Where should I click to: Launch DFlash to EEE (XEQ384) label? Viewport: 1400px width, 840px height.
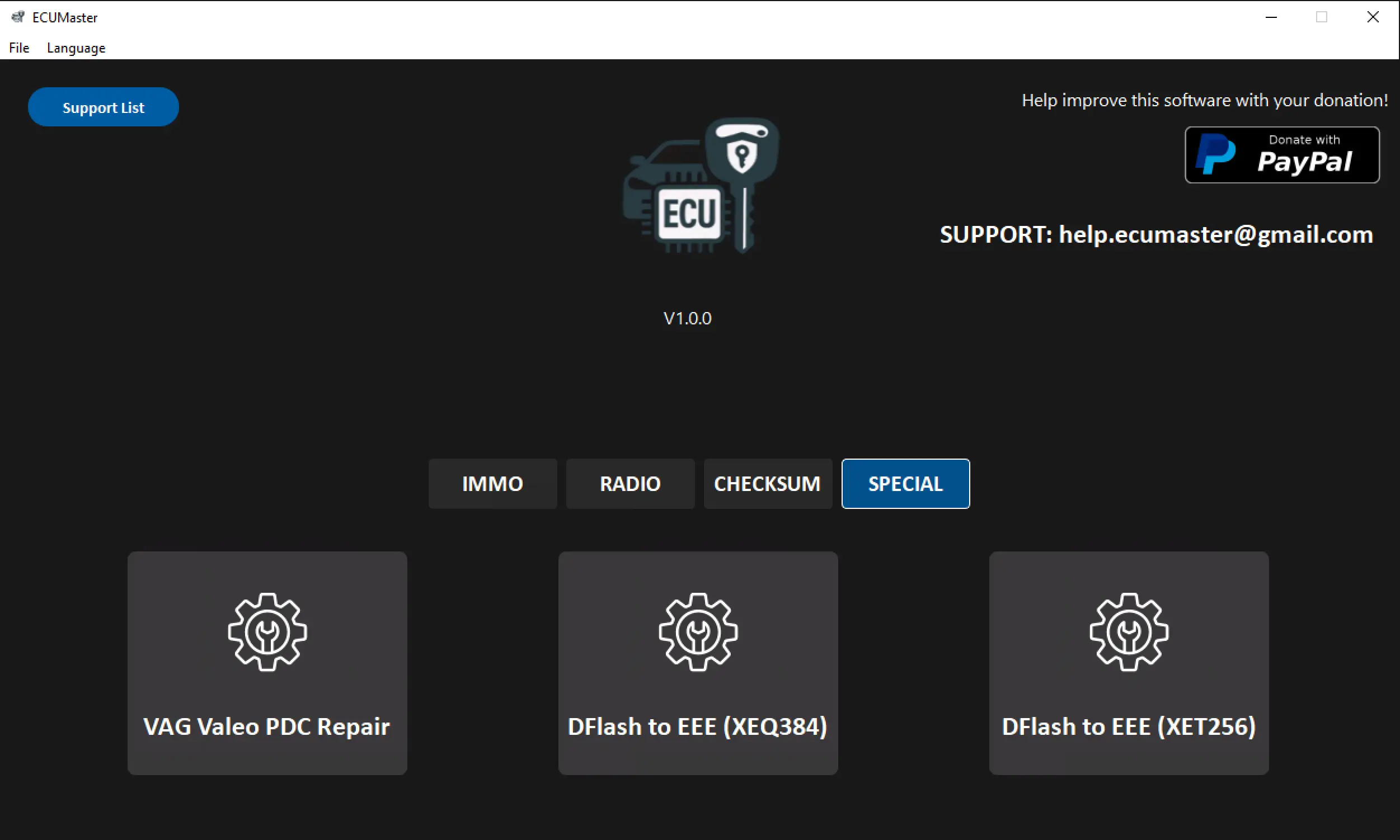697,726
